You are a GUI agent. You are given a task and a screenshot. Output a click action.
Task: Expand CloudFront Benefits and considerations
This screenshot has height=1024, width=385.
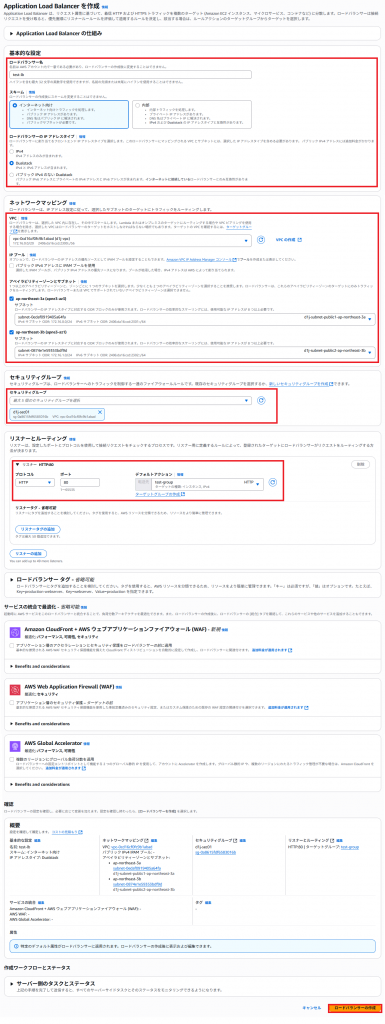(40, 666)
